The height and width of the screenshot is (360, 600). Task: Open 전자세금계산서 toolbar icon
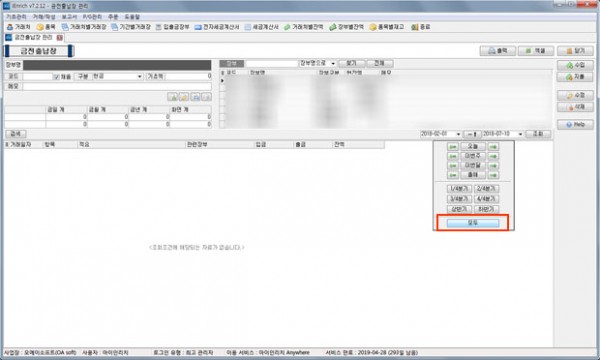pos(217,27)
